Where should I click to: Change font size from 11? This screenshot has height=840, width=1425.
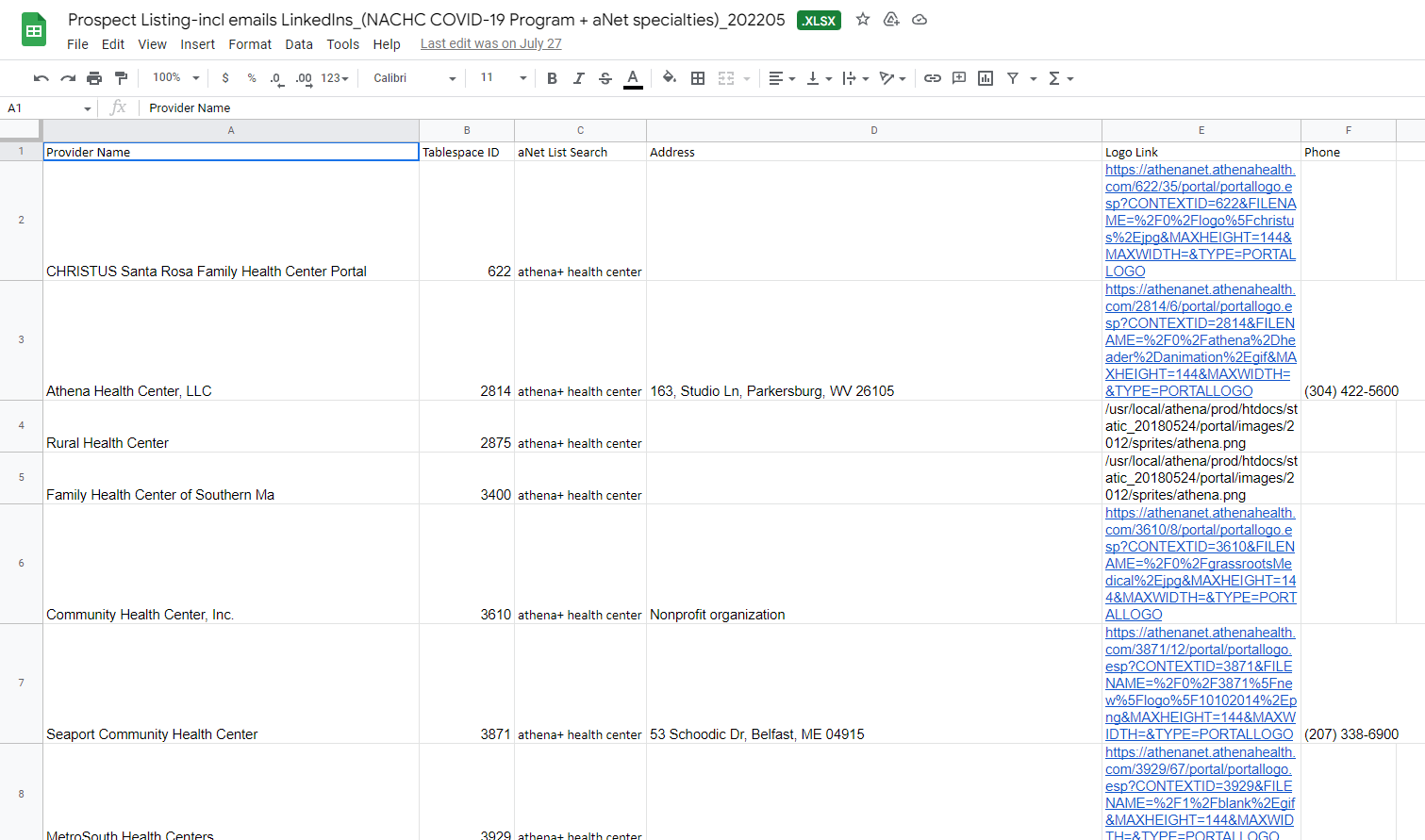click(503, 78)
